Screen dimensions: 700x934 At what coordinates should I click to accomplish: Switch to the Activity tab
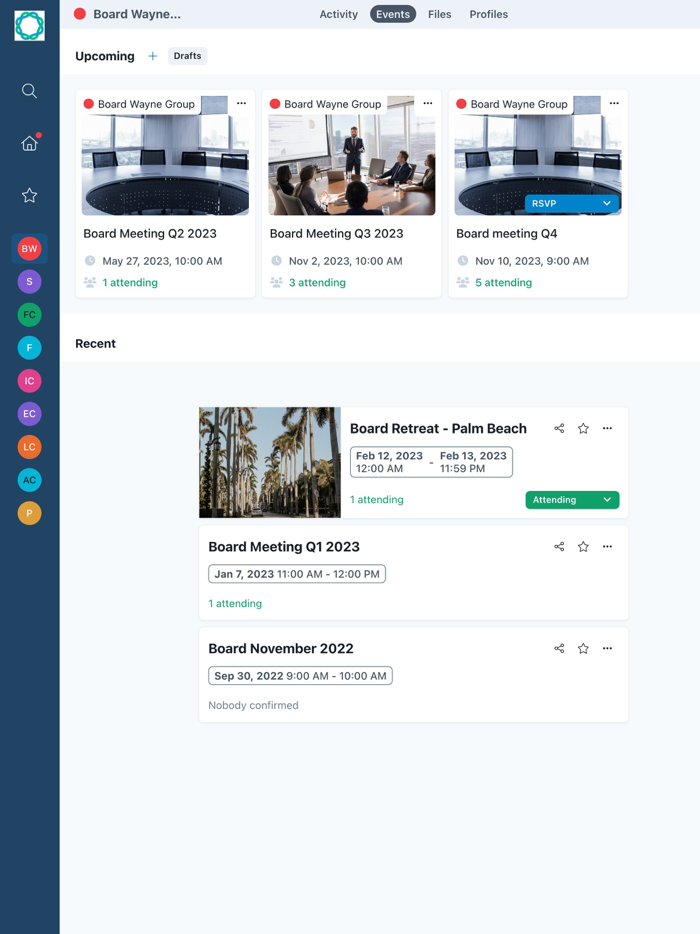(338, 14)
